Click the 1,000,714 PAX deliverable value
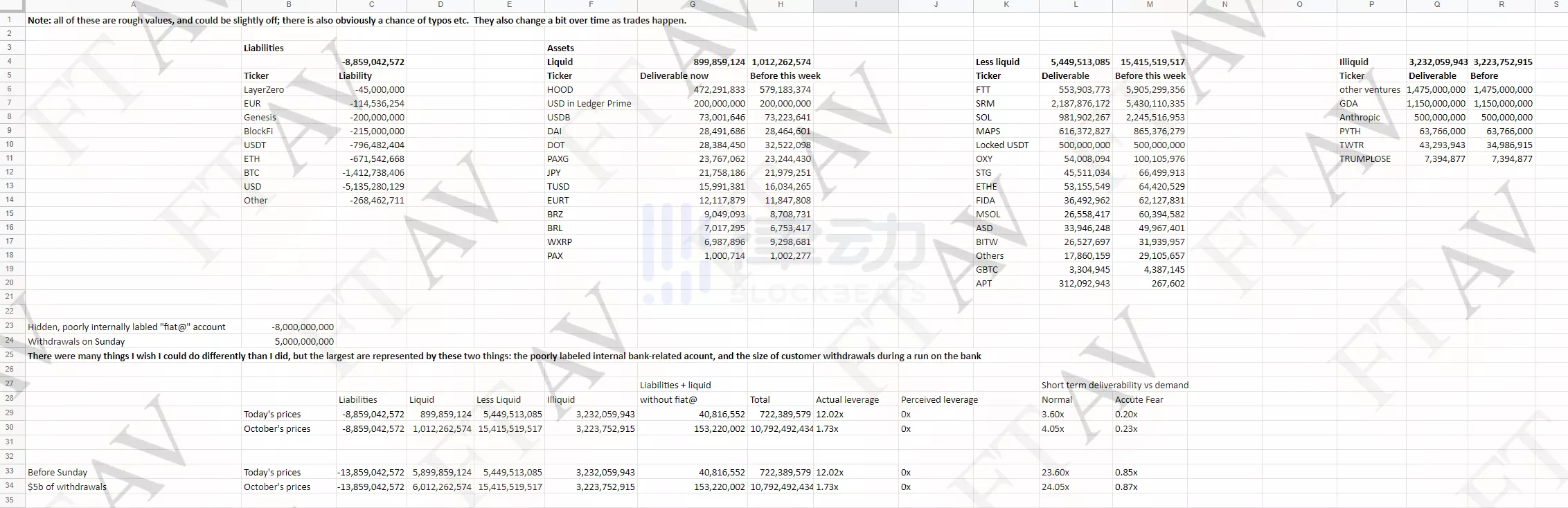The image size is (1568, 508). click(x=724, y=255)
